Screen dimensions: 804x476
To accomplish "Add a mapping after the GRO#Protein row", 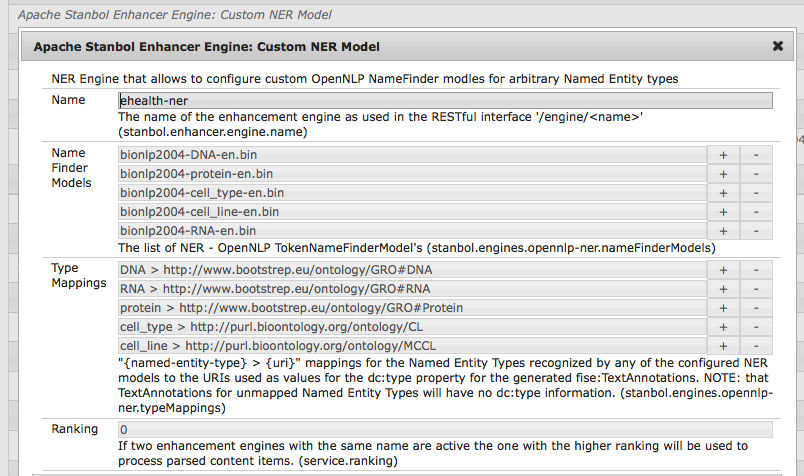I will pos(723,308).
